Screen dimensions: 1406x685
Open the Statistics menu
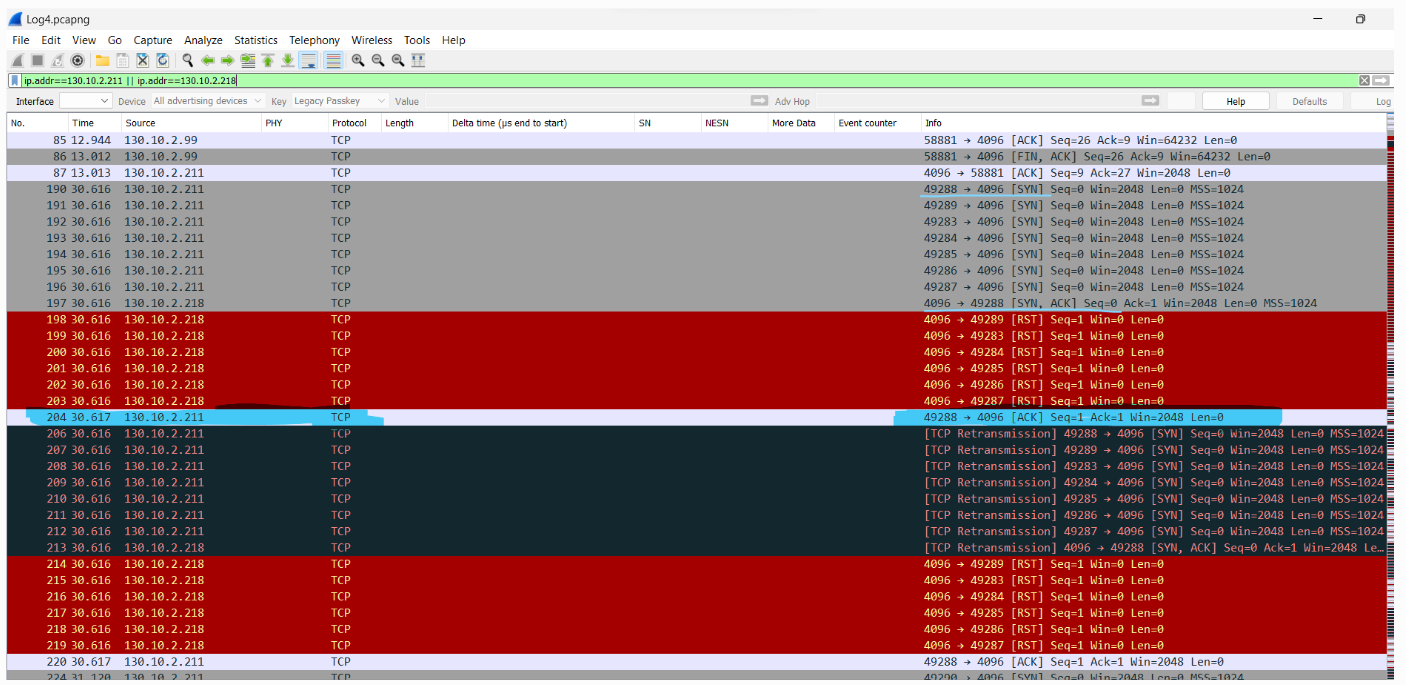click(x=256, y=40)
